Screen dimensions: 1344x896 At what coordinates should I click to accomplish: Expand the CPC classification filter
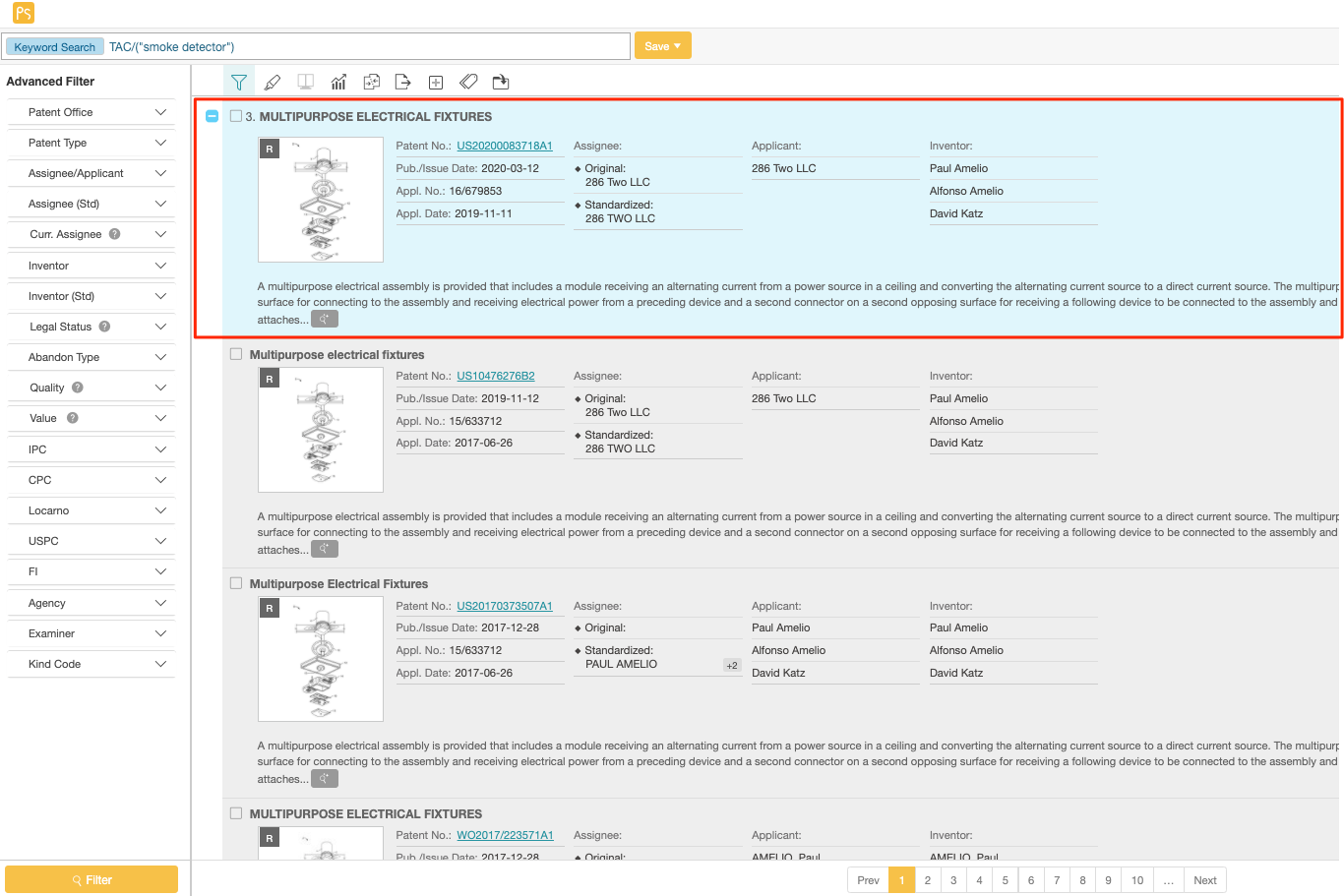coord(91,480)
